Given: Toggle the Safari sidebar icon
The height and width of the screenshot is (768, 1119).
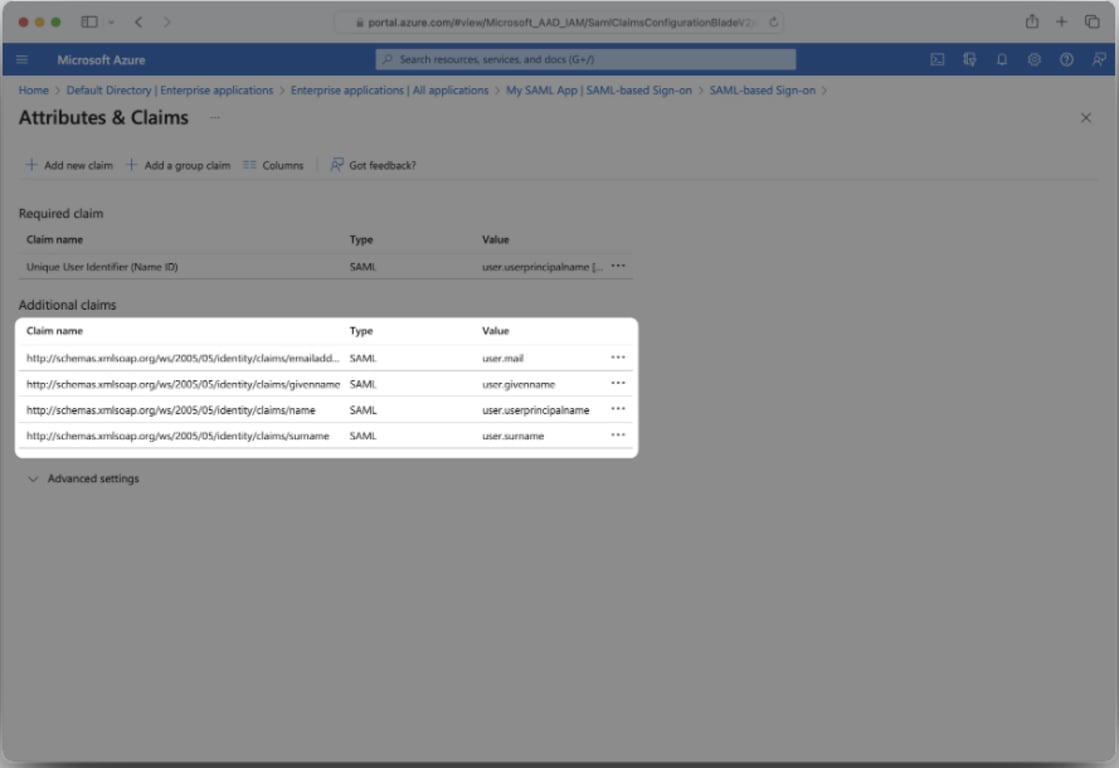Looking at the screenshot, I should point(89,21).
